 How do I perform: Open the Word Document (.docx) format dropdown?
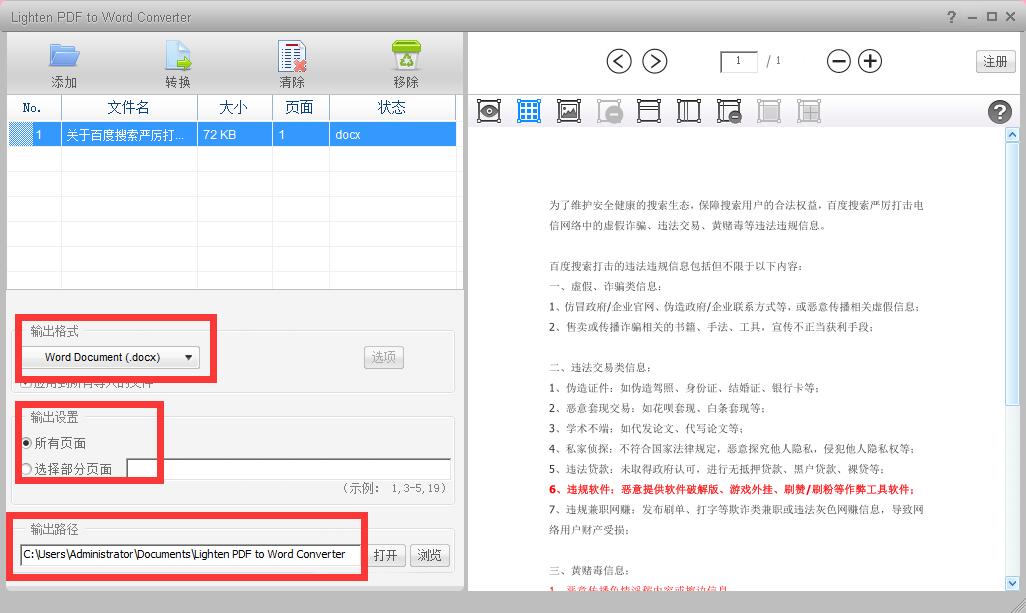click(x=110, y=357)
